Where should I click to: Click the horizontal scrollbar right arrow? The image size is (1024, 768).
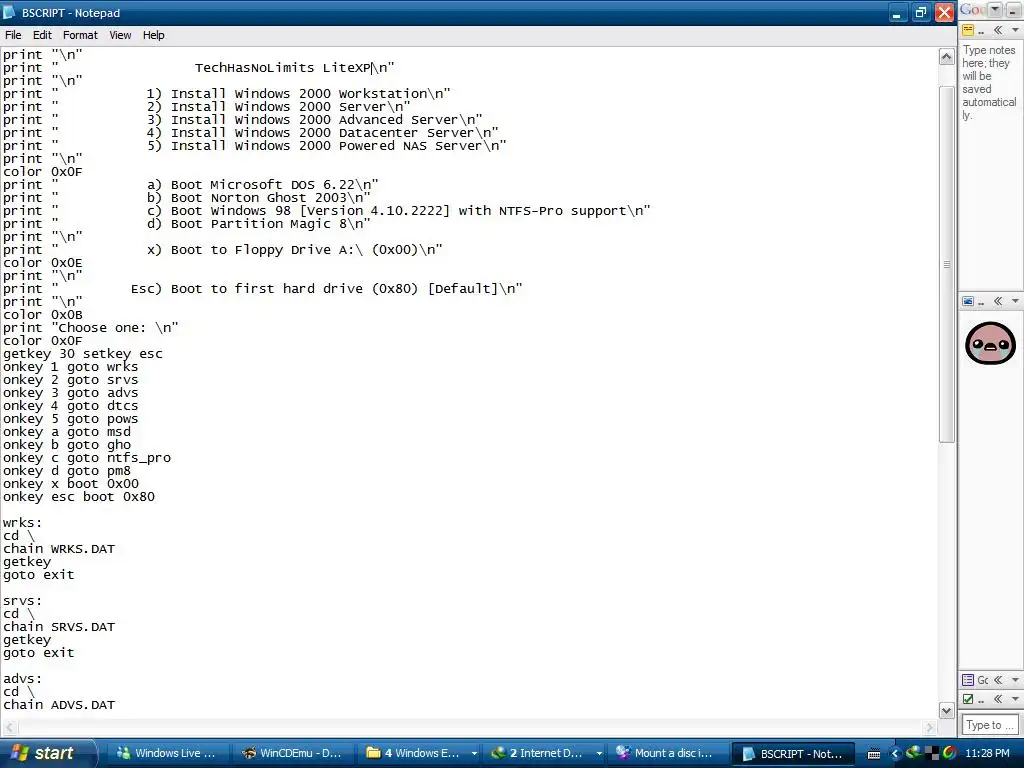(x=930, y=727)
